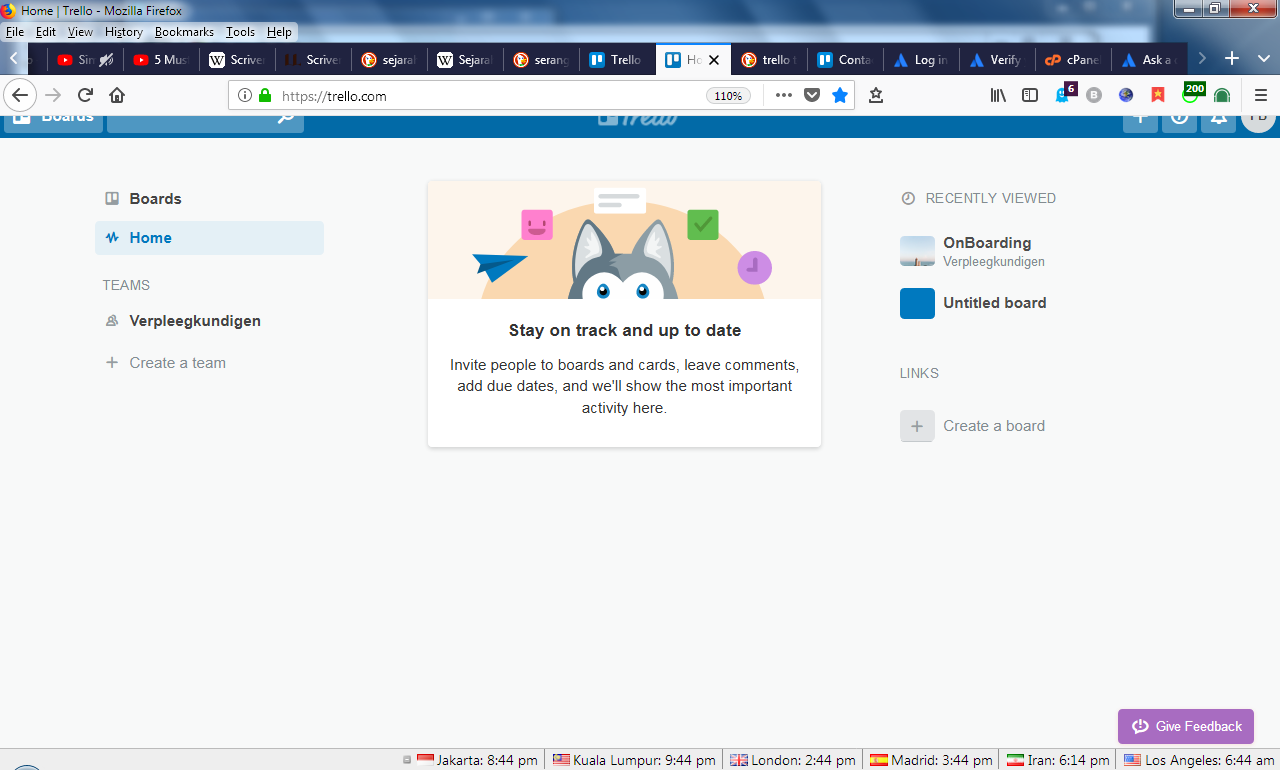Image resolution: width=1280 pixels, height=770 pixels.
Task: Toggle the blue bookmark star
Action: click(x=840, y=95)
